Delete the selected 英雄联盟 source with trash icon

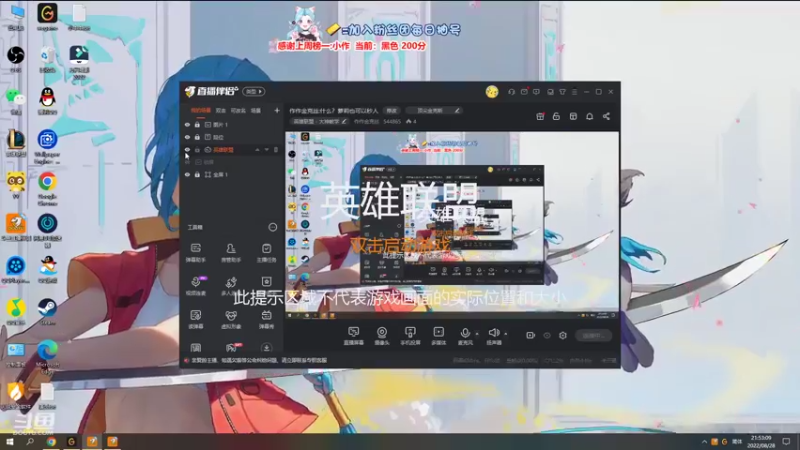(276, 149)
